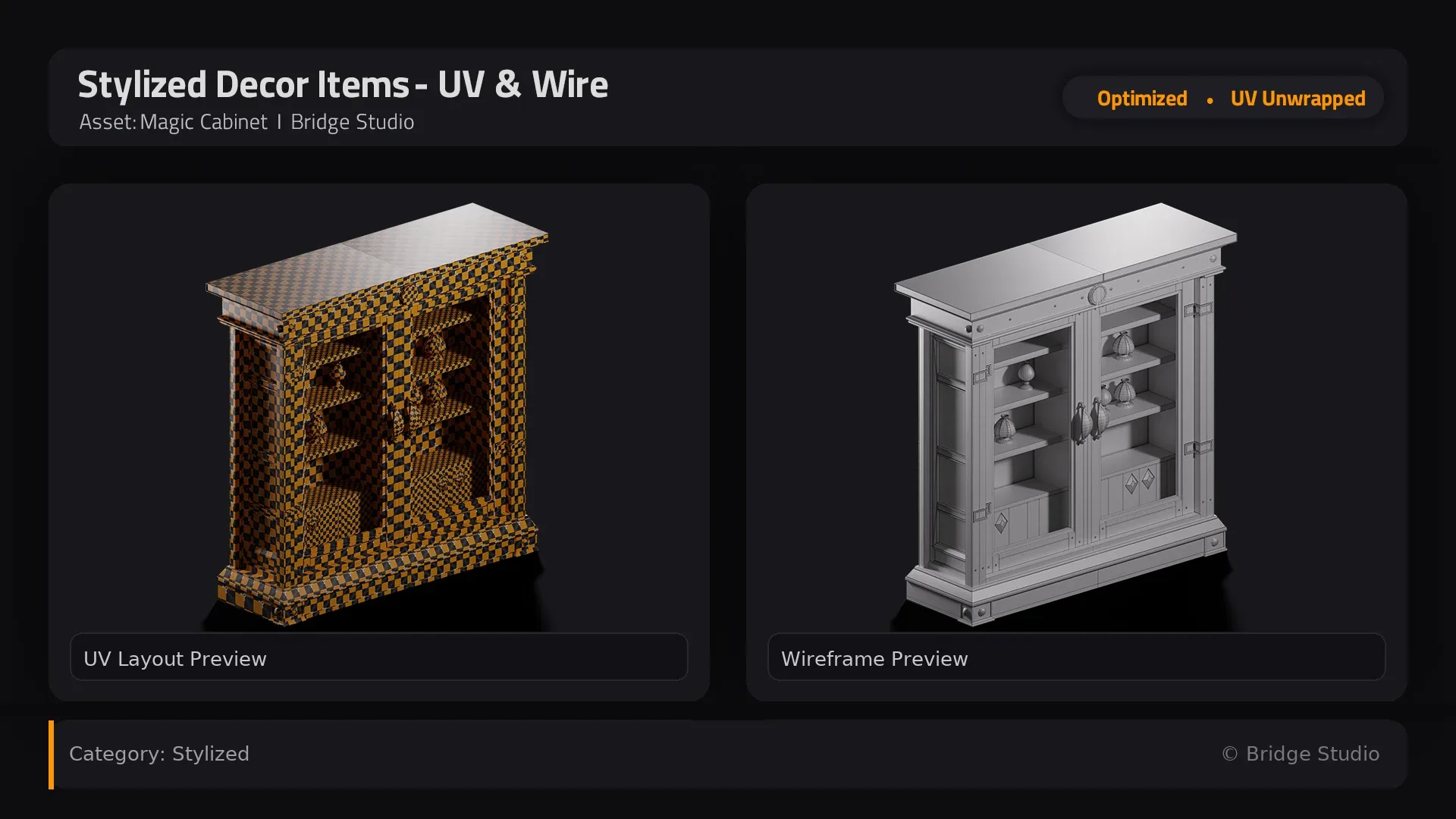This screenshot has height=819, width=1456.
Task: Click the orange dot separator in badge
Action: 1210,100
